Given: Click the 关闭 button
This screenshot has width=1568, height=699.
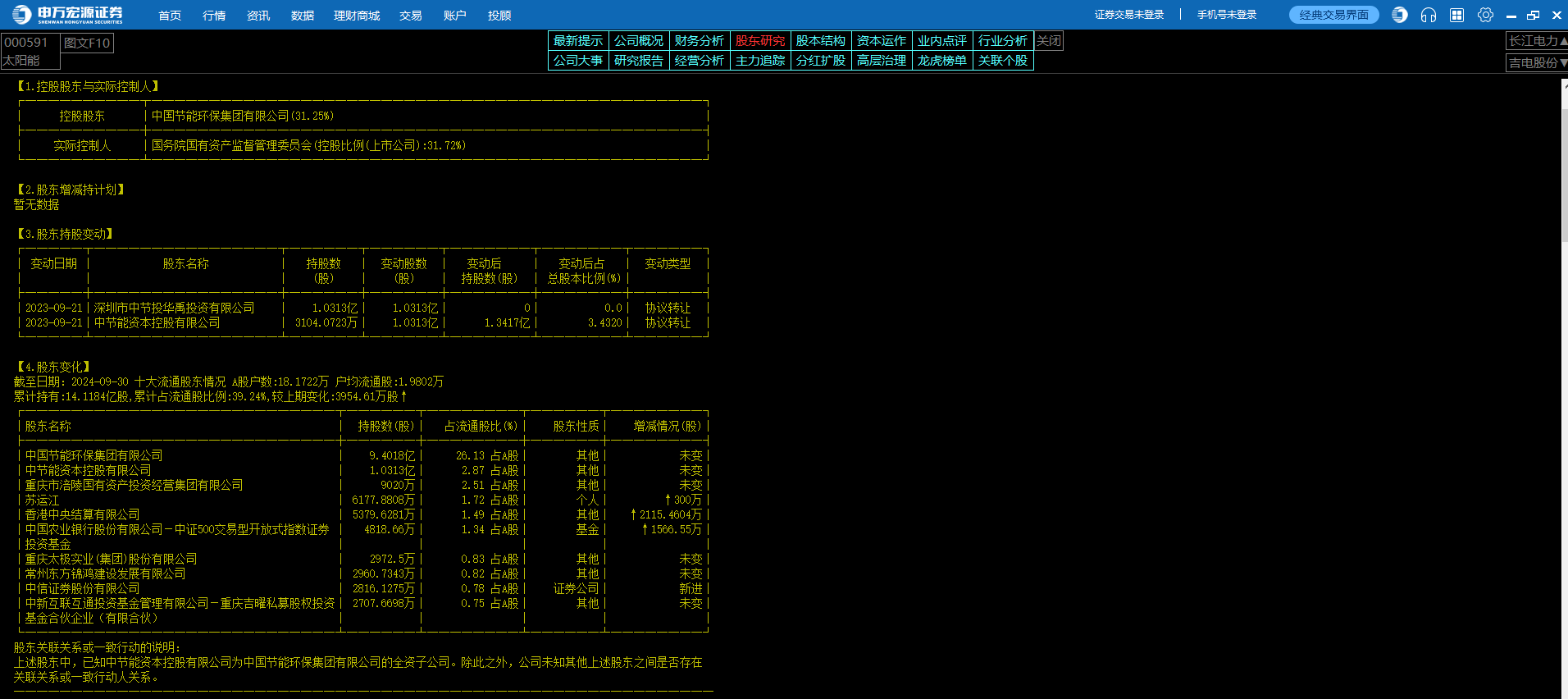Looking at the screenshot, I should 1049,40.
